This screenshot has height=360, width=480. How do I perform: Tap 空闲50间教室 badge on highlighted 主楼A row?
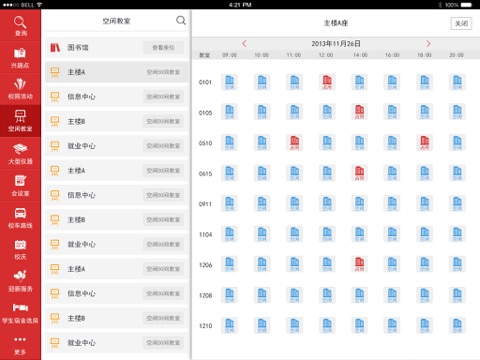click(163, 72)
